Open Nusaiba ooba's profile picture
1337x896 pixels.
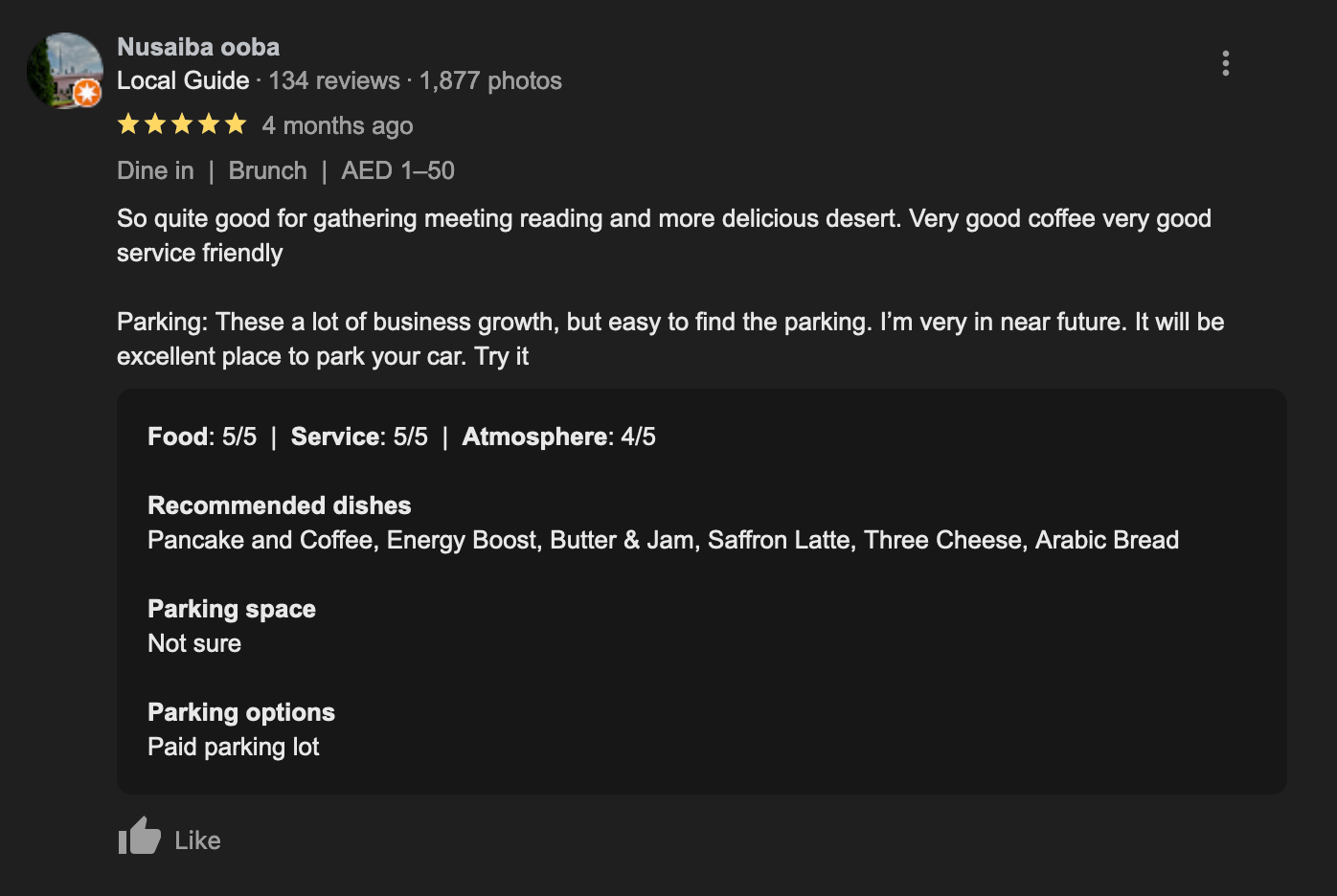pos(63,69)
